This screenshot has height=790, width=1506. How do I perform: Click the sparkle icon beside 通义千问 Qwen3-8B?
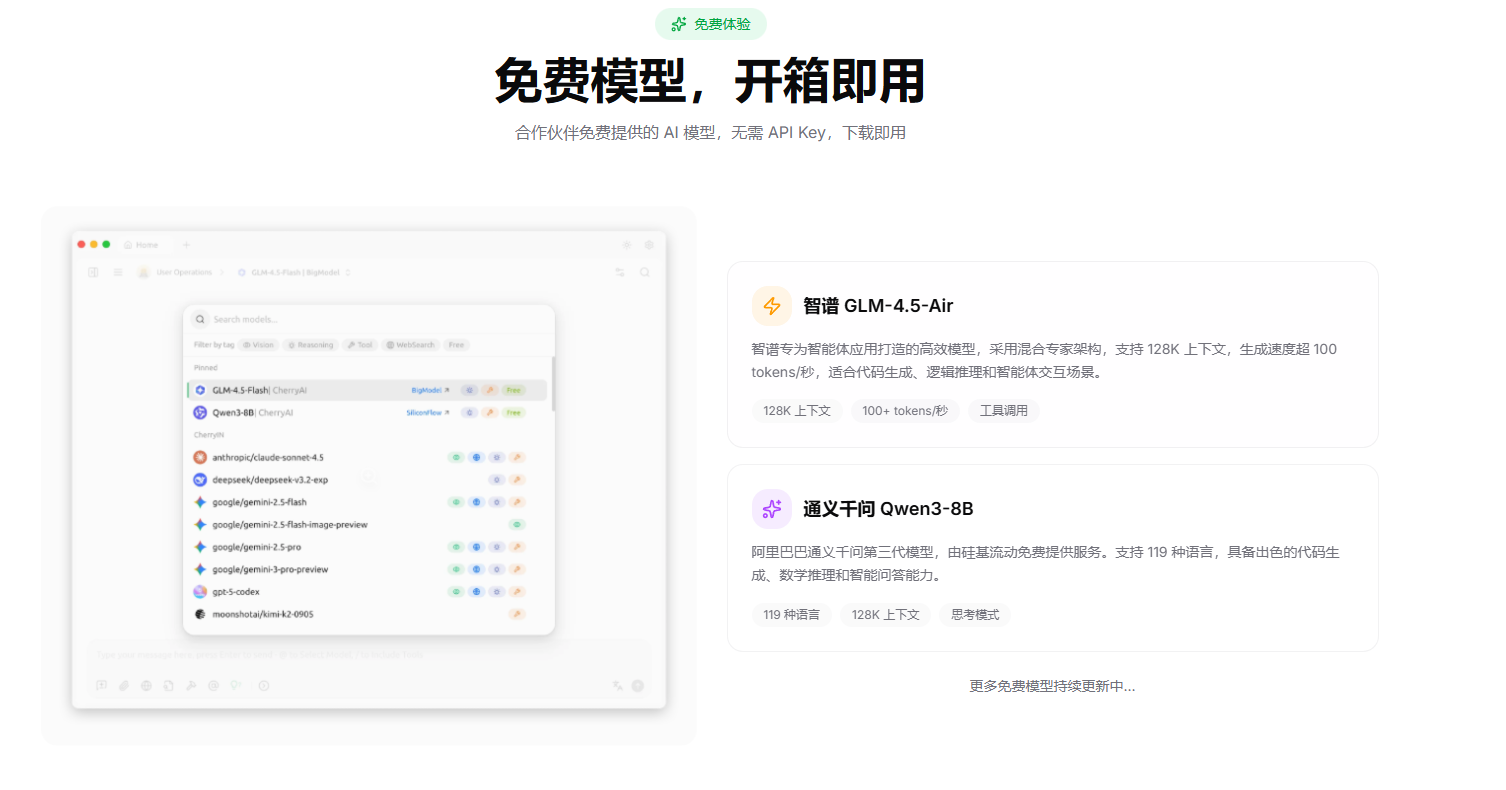tap(771, 509)
